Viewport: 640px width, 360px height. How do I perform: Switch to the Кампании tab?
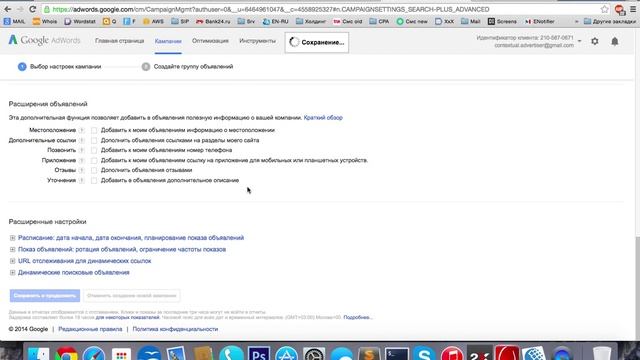point(168,41)
